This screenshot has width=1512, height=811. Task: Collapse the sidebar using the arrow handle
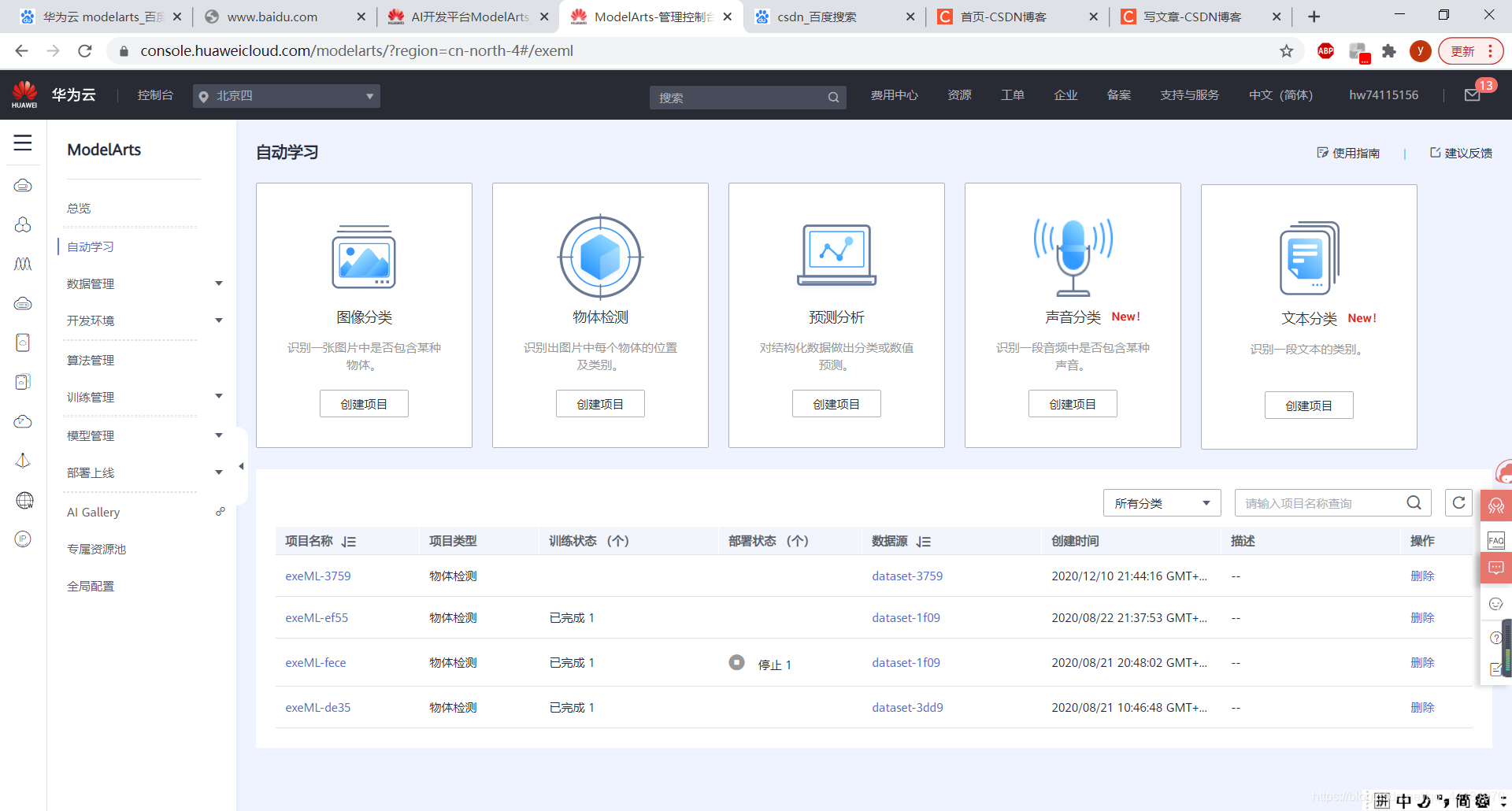241,466
